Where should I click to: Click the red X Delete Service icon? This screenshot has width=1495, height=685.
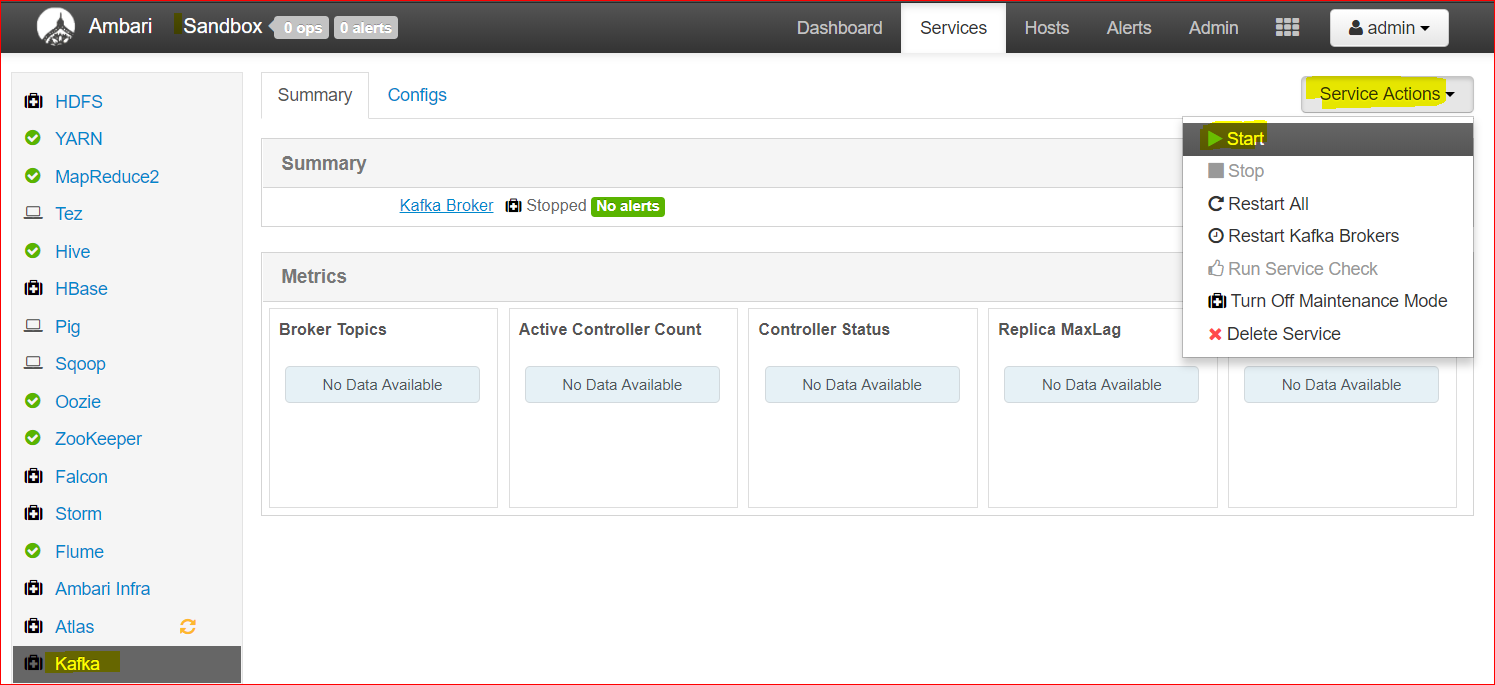[x=1215, y=334]
